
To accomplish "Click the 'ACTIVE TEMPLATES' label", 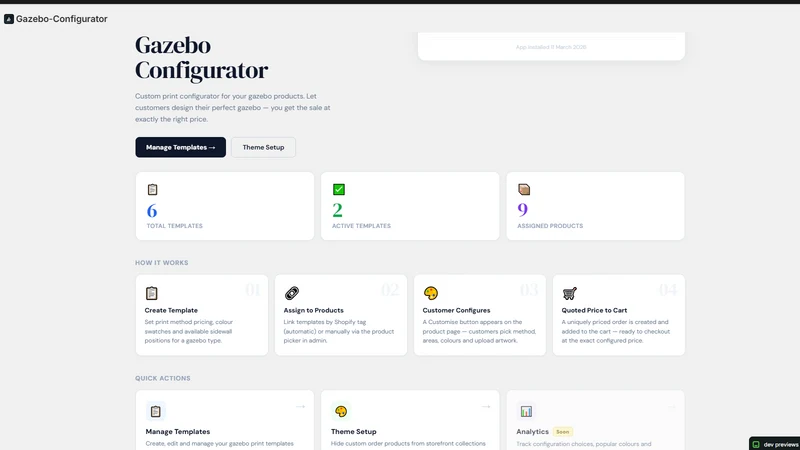I will pos(361,226).
